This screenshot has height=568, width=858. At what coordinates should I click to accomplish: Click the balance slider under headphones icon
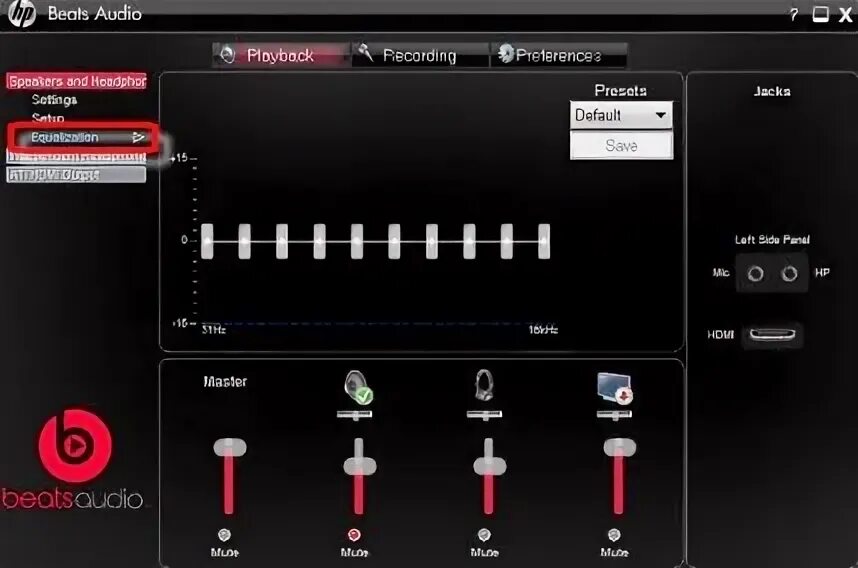coord(484,415)
